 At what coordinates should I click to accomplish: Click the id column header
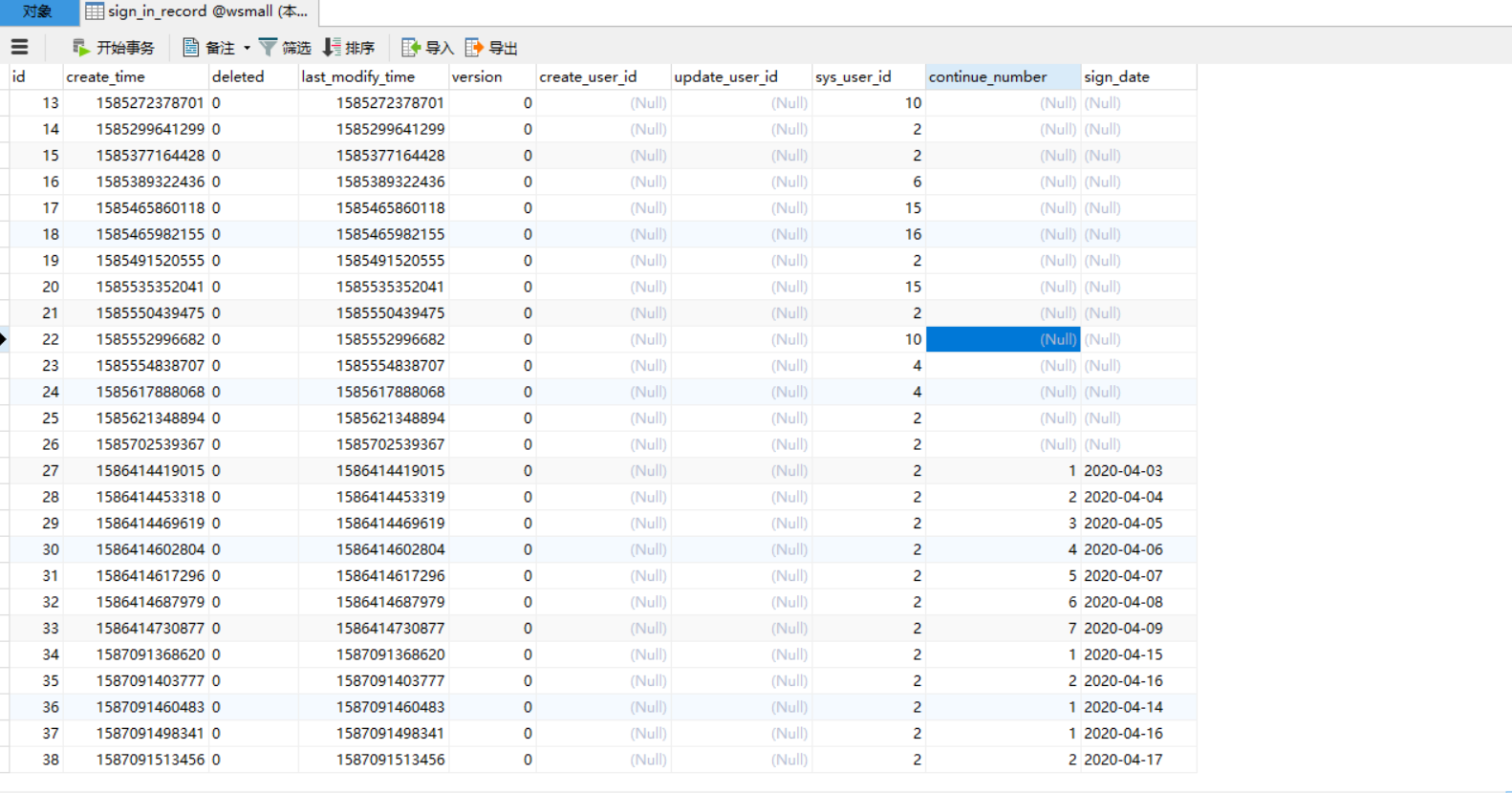[36, 76]
